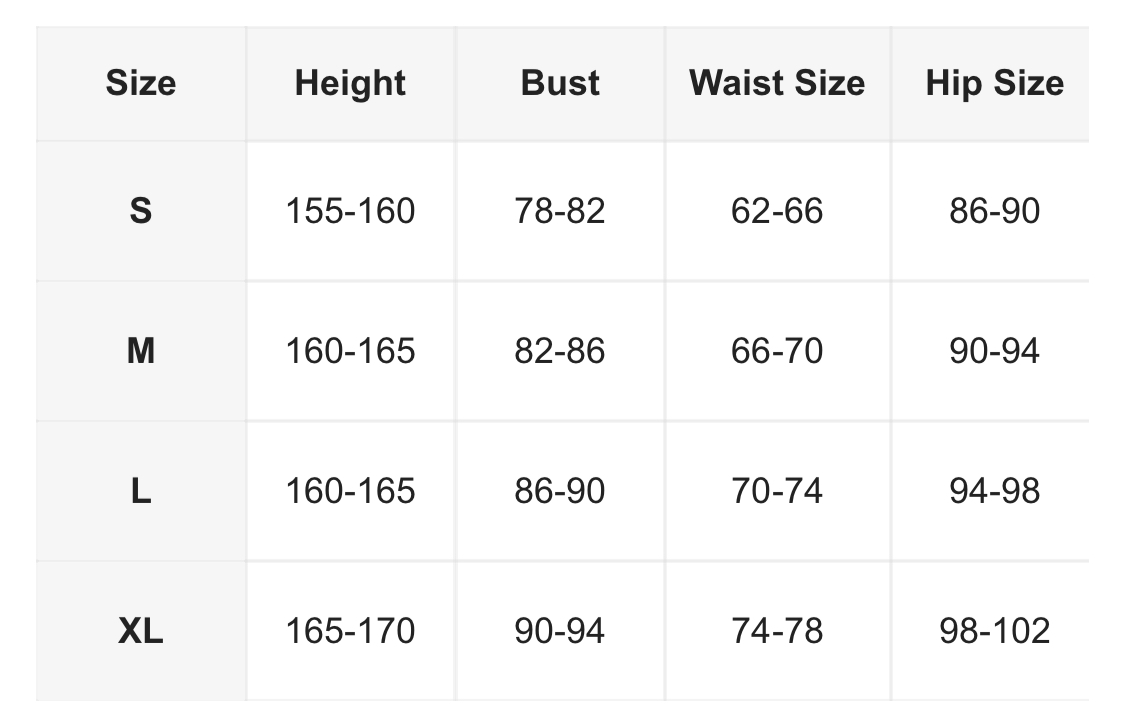The width and height of the screenshot is (1125, 725).
Task: Click the Height column header
Action: tap(350, 83)
